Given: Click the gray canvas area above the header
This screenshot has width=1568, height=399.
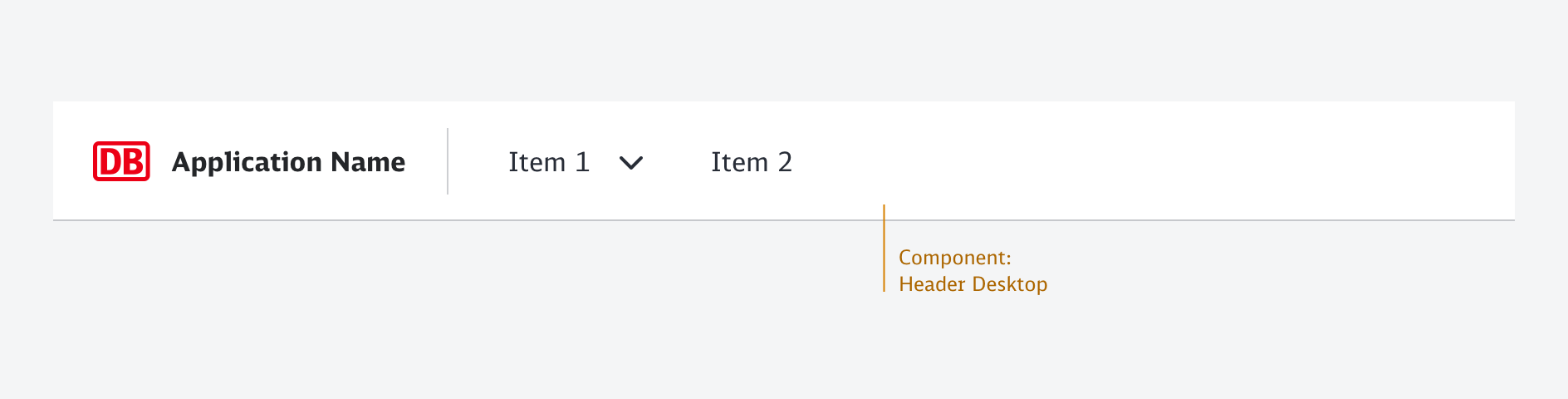Looking at the screenshot, I should (784, 50).
